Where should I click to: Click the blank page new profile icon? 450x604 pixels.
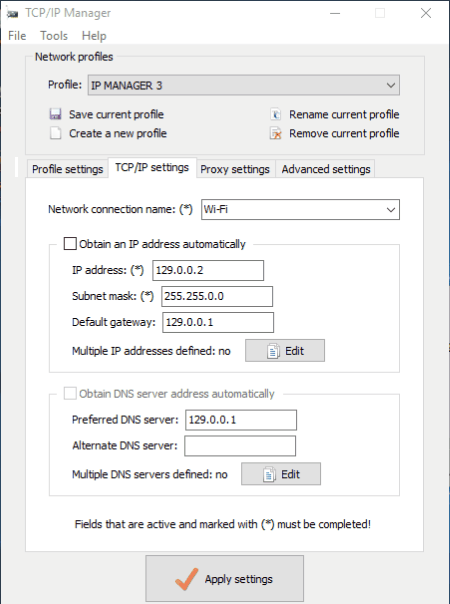(x=55, y=133)
